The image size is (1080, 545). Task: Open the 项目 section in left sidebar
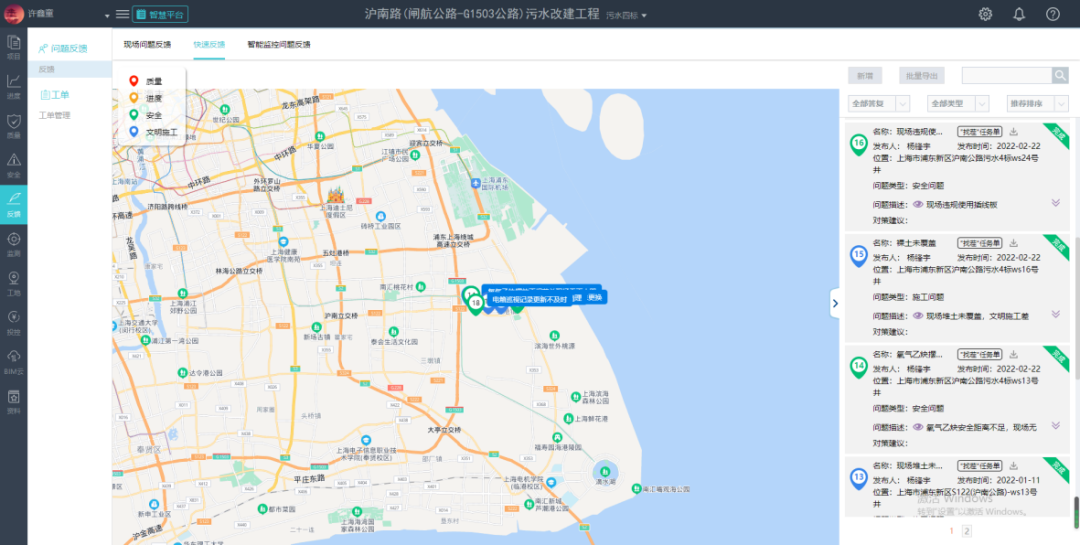coord(13,46)
